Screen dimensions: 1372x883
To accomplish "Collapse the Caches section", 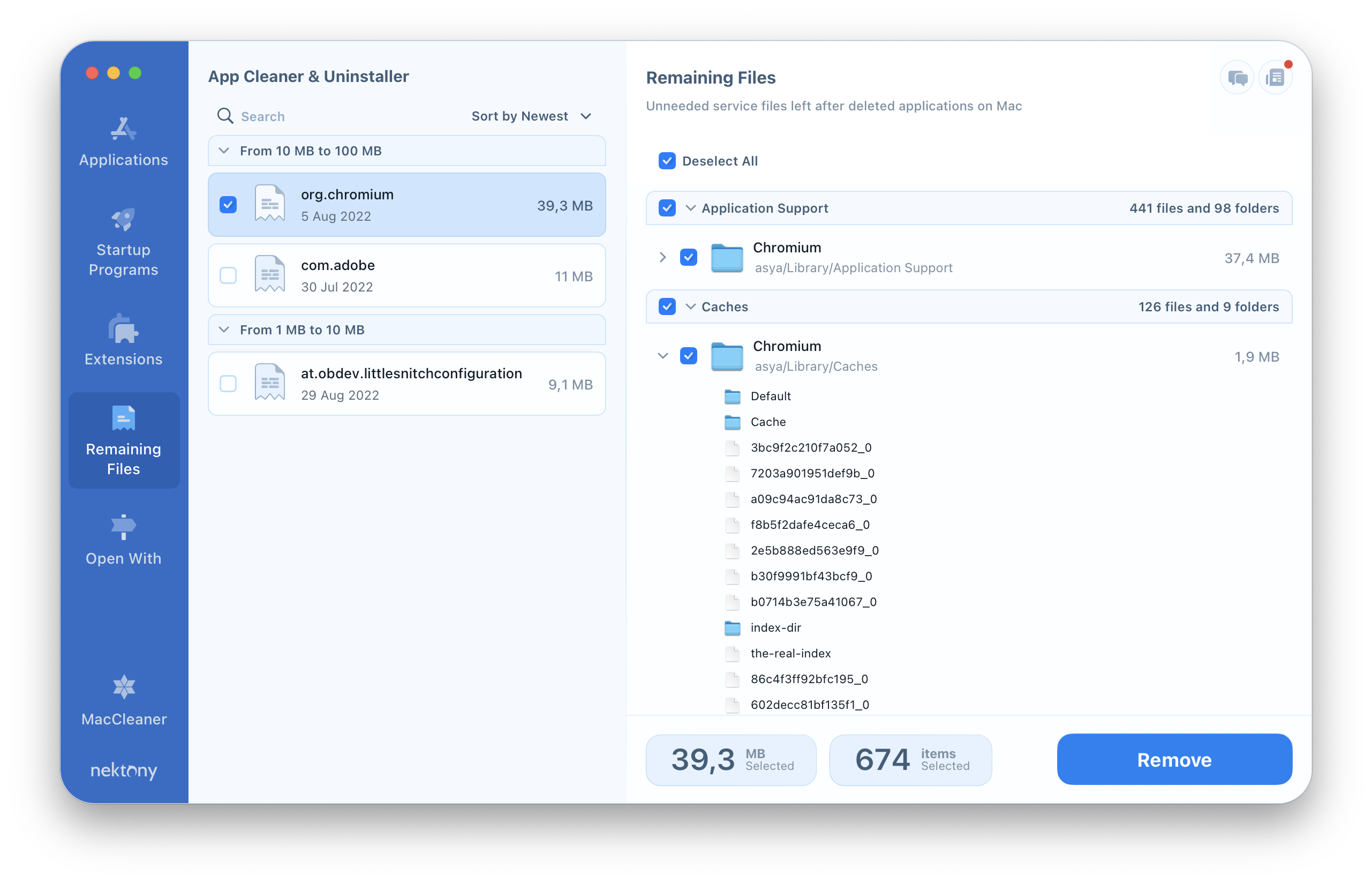I will [693, 306].
